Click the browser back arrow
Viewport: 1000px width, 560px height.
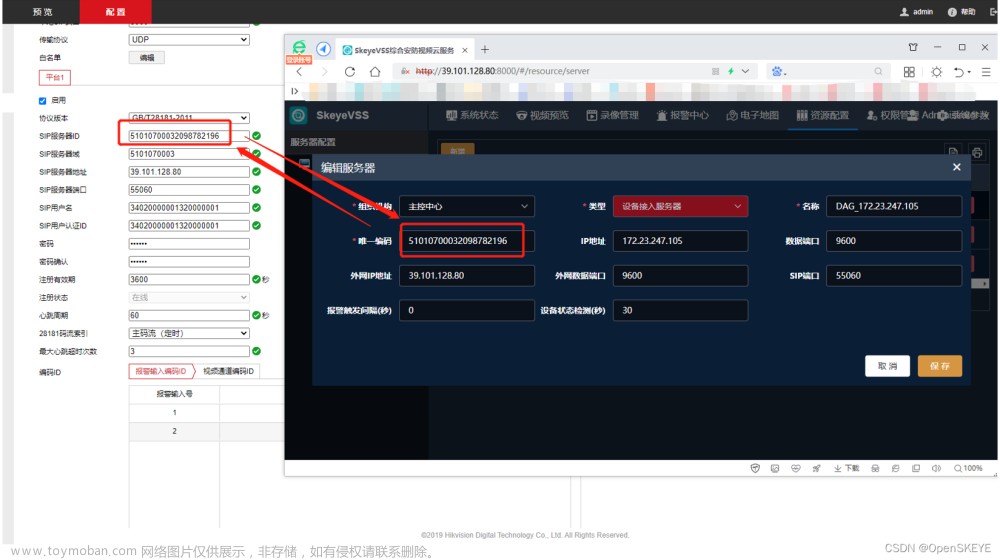tap(299, 71)
